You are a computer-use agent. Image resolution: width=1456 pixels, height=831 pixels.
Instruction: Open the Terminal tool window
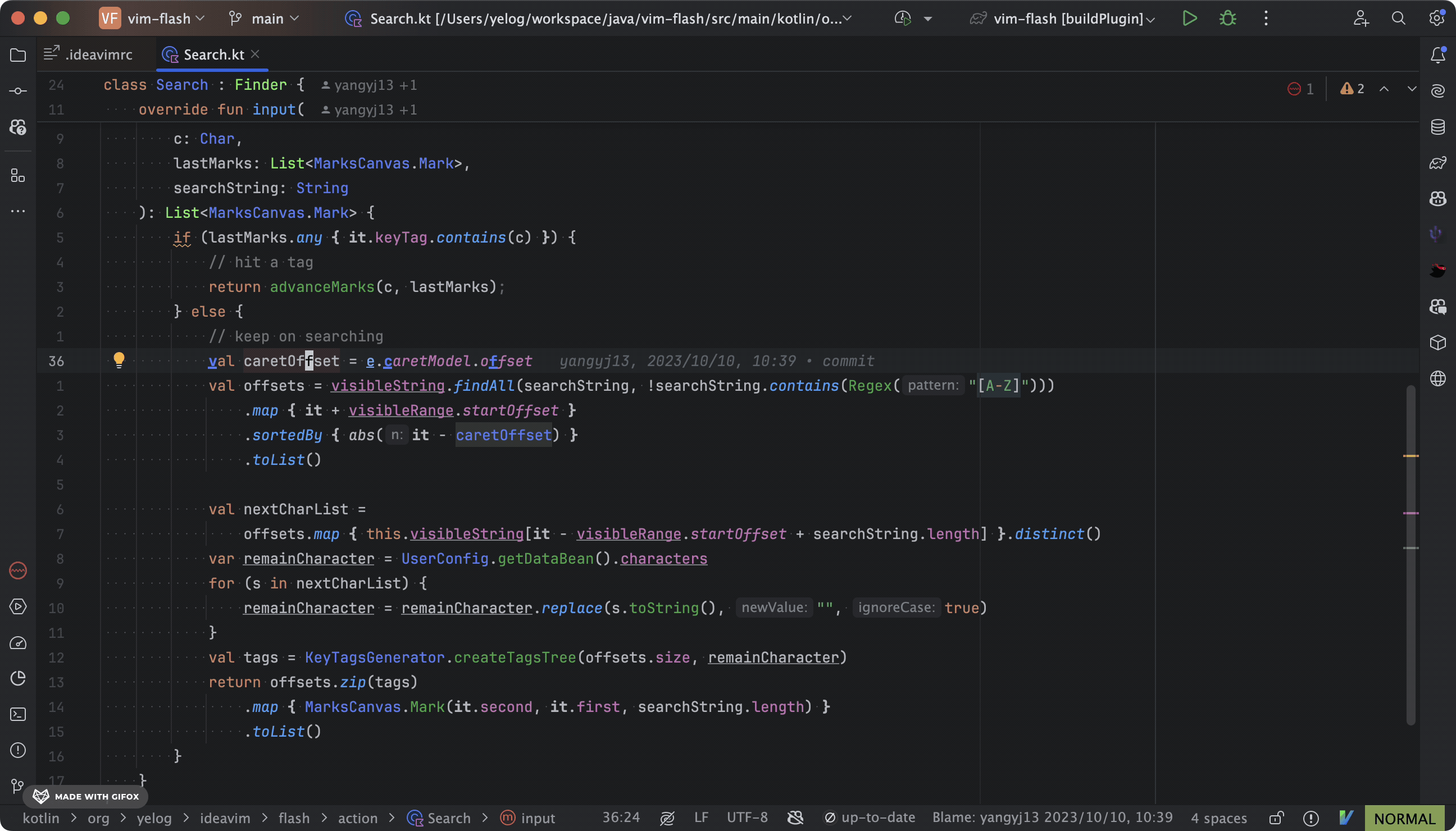18,714
